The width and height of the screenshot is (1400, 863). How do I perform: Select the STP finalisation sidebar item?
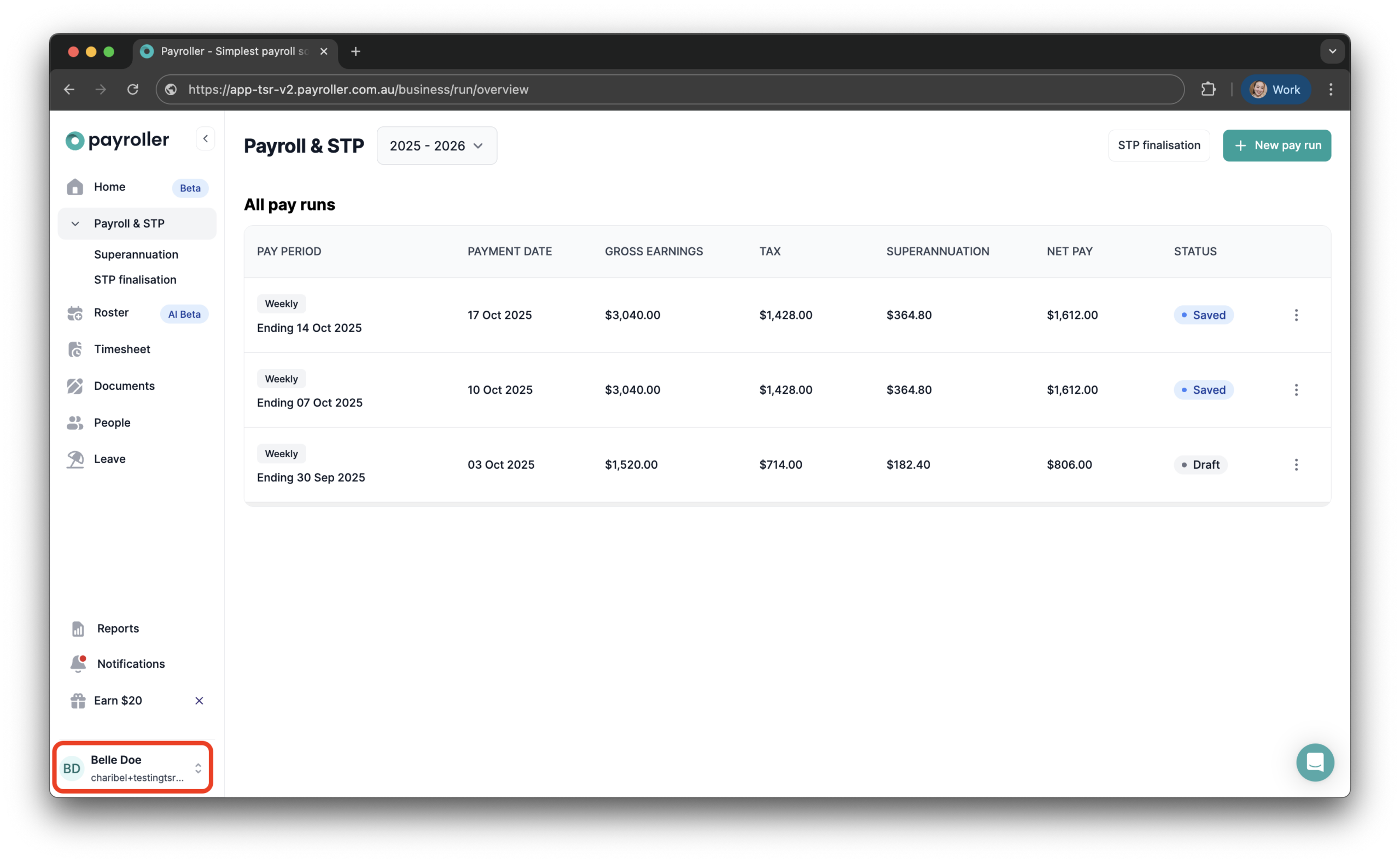coord(135,279)
